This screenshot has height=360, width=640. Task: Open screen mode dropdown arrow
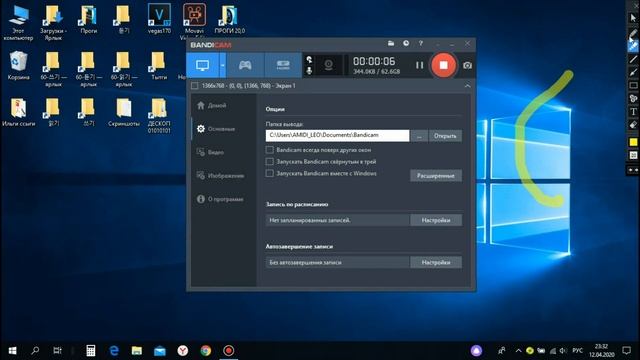[x=223, y=65]
